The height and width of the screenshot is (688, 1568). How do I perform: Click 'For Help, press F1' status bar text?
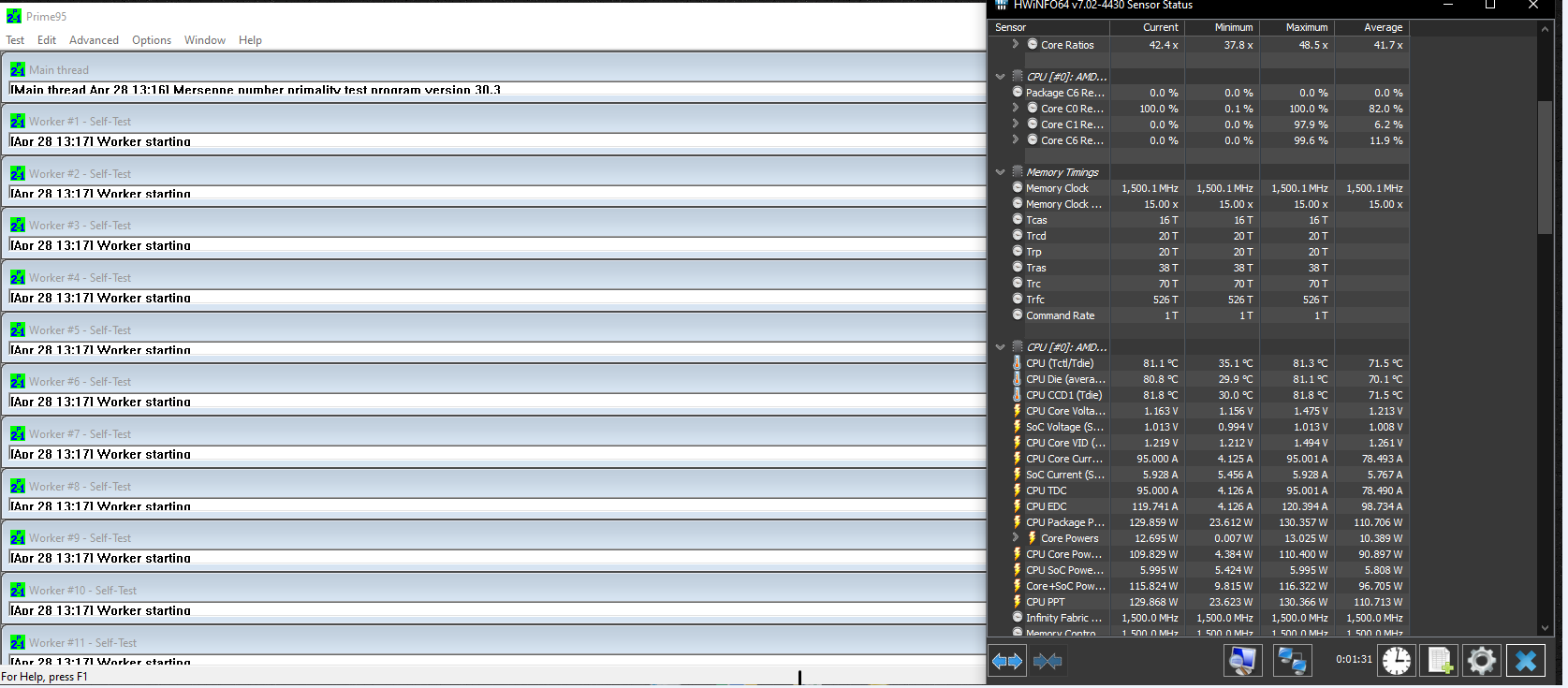(45, 677)
